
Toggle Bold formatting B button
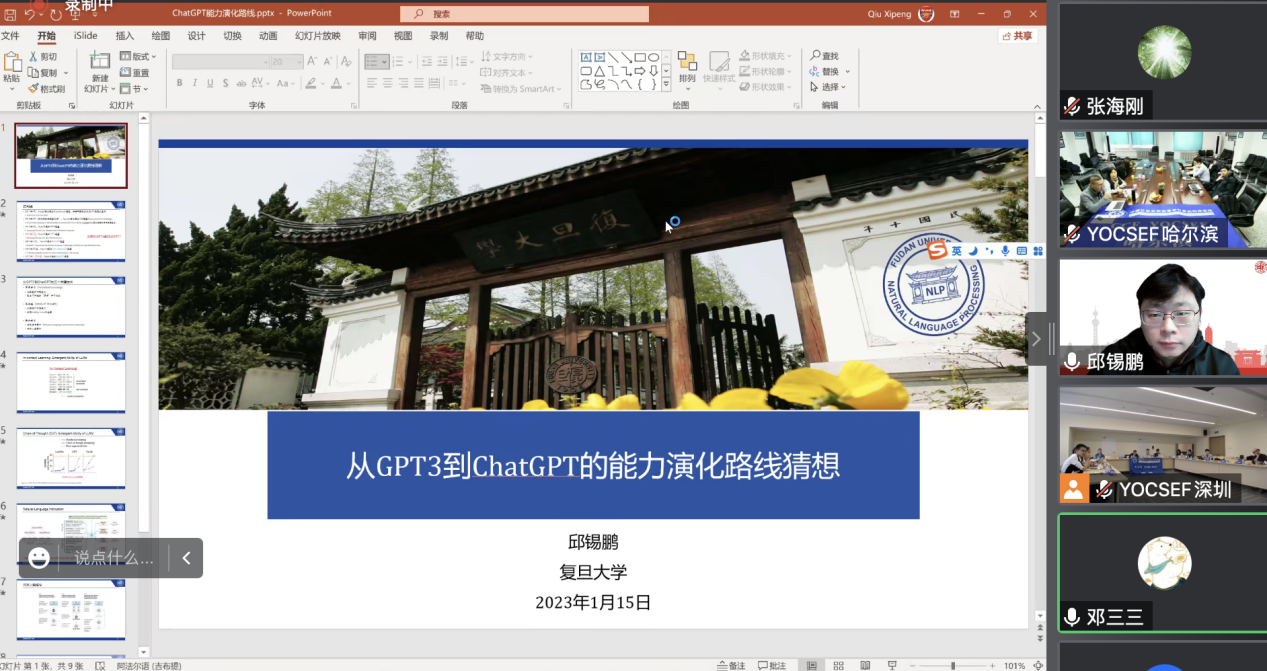pyautogui.click(x=180, y=83)
